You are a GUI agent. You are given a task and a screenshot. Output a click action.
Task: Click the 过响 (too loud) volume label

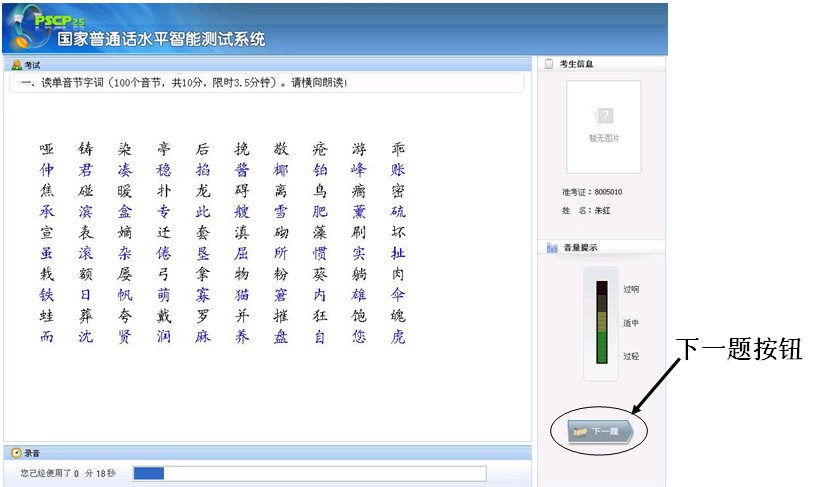coord(631,290)
